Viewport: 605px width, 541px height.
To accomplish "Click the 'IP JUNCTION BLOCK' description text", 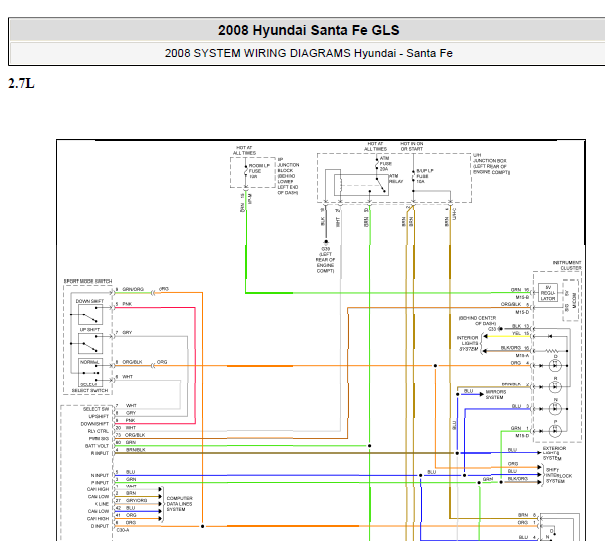I will point(288,176).
